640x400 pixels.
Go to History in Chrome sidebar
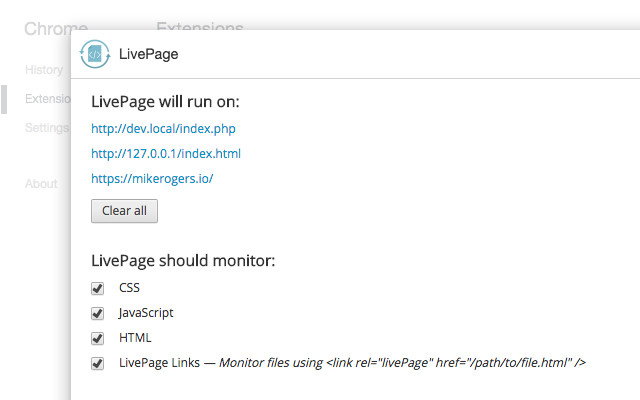pyautogui.click(x=44, y=70)
